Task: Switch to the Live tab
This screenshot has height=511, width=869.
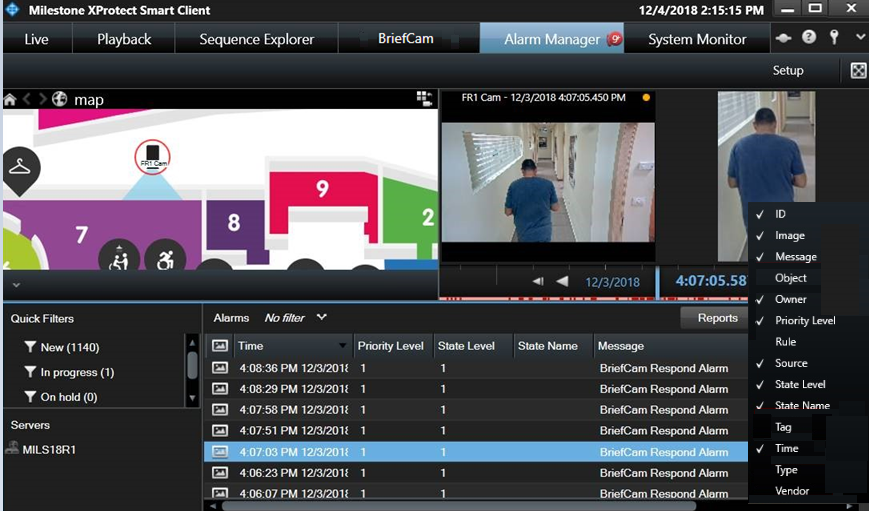Action: (37, 39)
